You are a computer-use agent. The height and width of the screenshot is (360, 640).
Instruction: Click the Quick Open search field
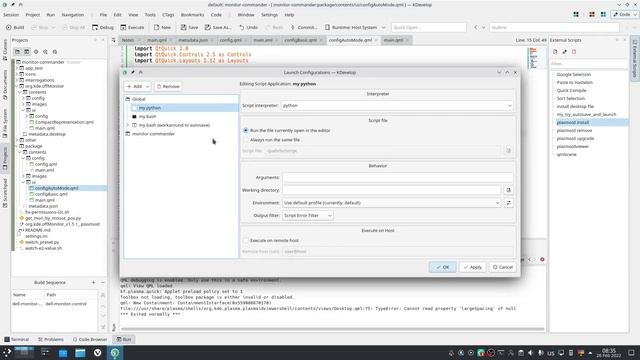click(428, 27)
